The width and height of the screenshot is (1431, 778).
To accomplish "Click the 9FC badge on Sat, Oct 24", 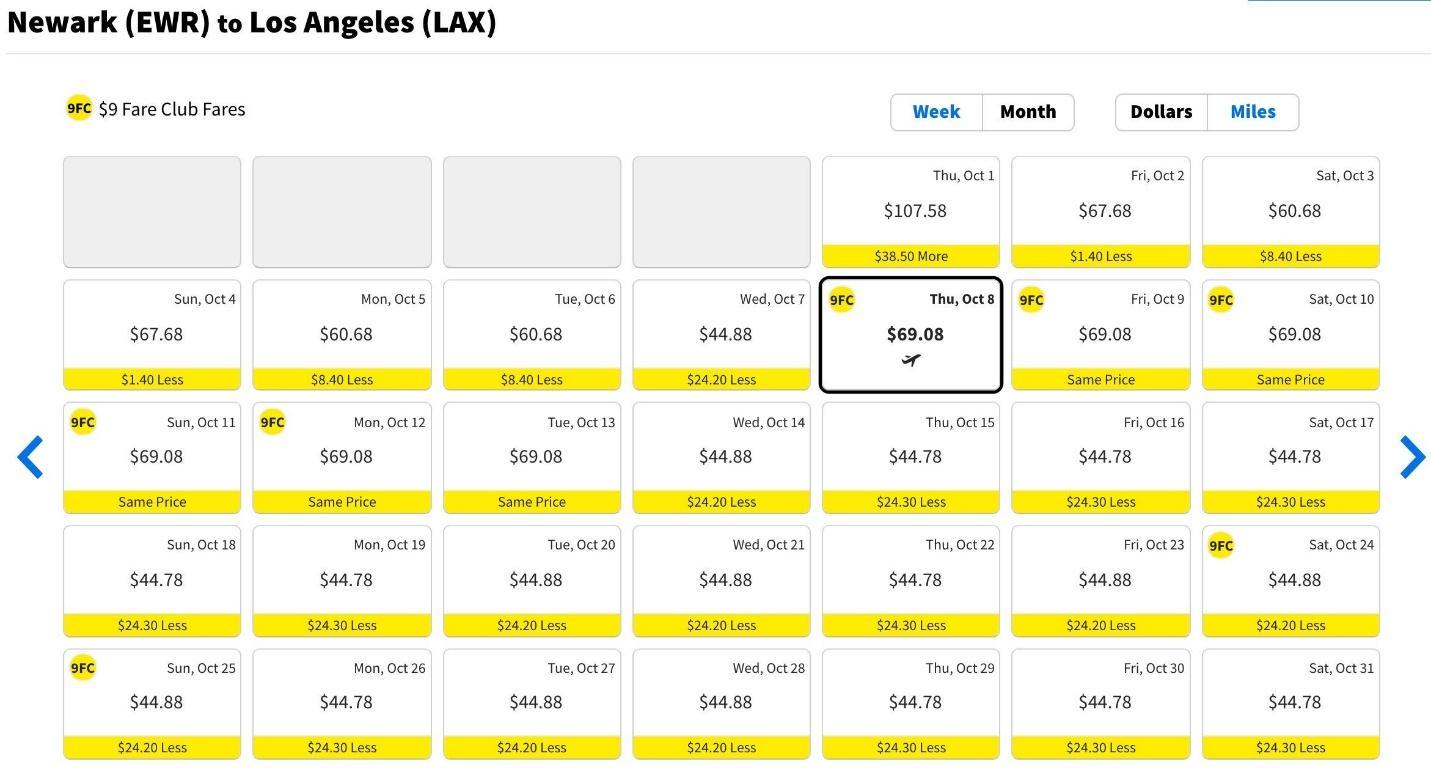I will [1221, 545].
